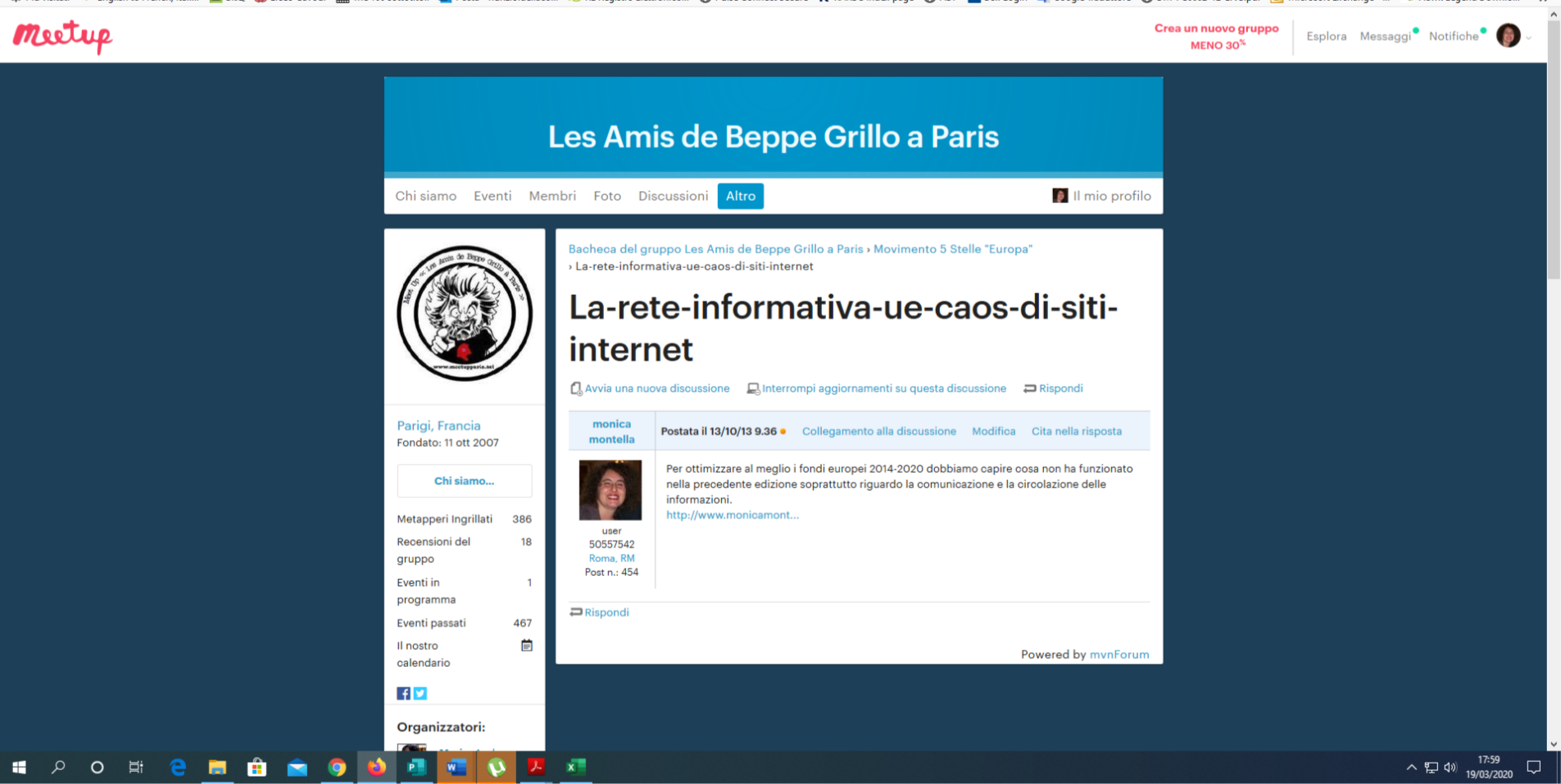Switch to Google Chrome in the taskbar
Screen dimensions: 1561x784
[337, 767]
